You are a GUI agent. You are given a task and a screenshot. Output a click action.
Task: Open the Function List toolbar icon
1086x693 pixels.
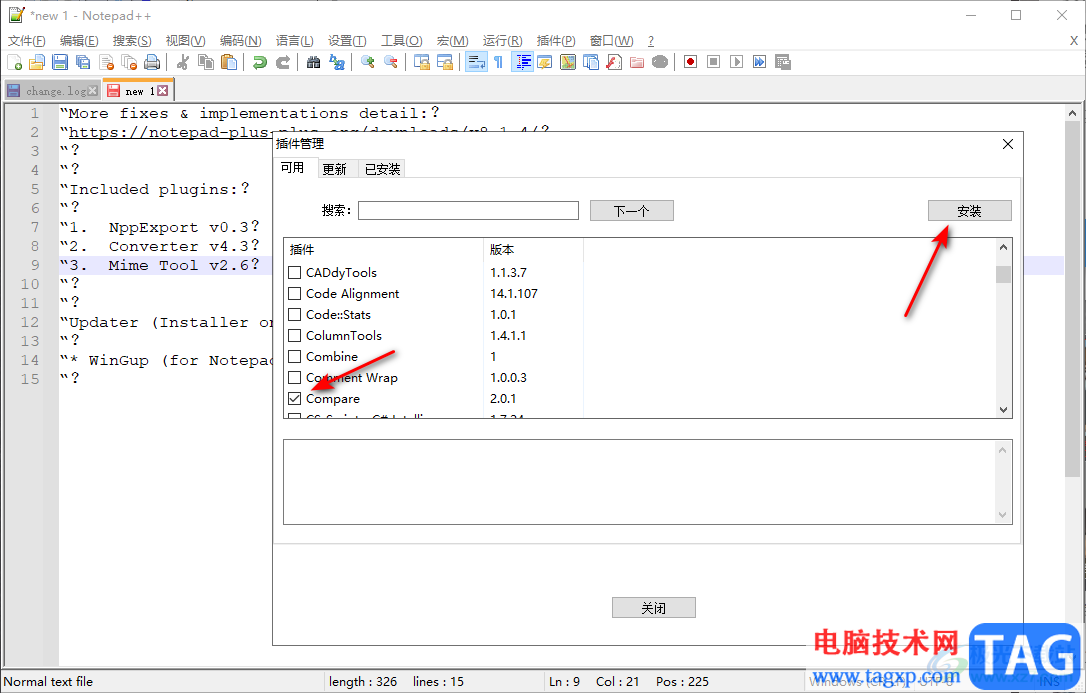pyautogui.click(x=614, y=62)
